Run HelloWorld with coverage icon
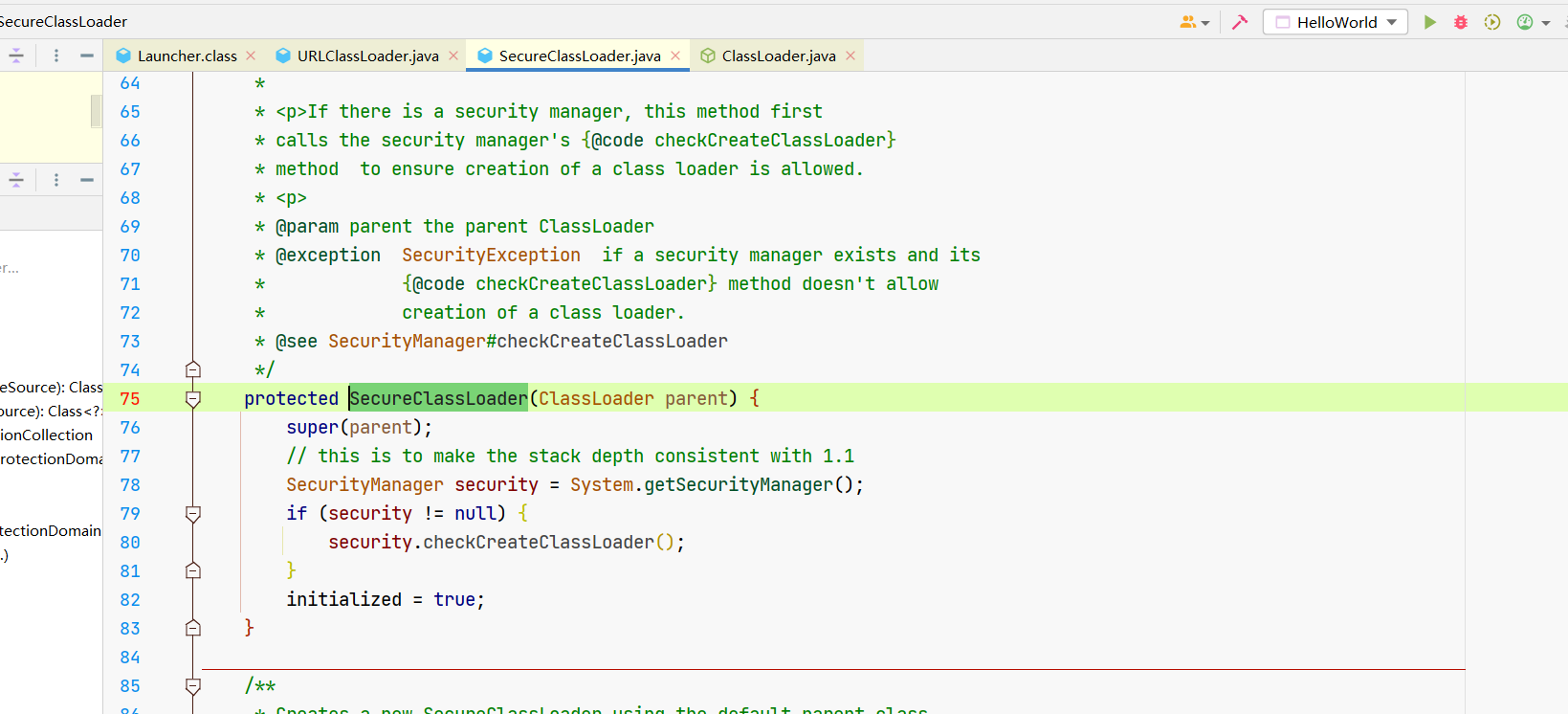Screen dimensions: 1568x714 click(1492, 22)
